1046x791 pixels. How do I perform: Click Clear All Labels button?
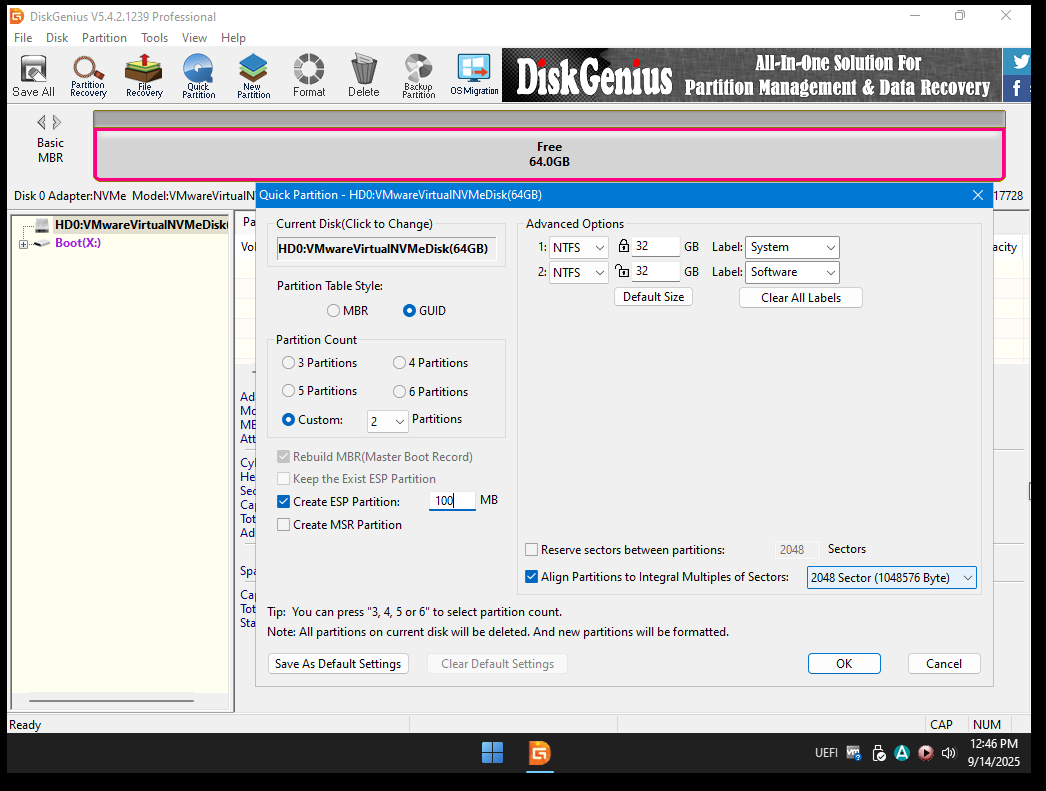[x=801, y=297]
